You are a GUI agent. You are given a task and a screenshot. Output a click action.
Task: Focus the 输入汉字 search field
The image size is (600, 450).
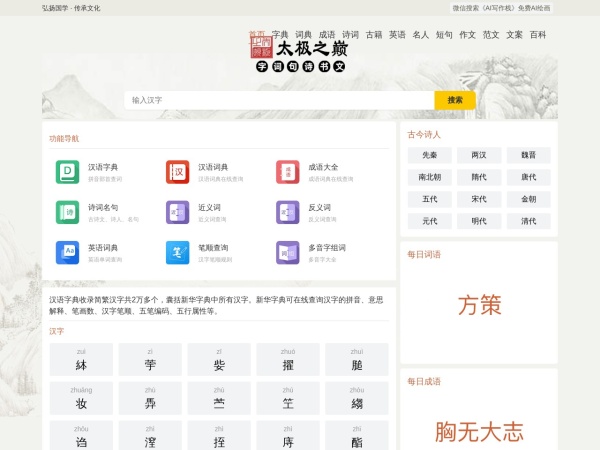[x=280, y=100]
